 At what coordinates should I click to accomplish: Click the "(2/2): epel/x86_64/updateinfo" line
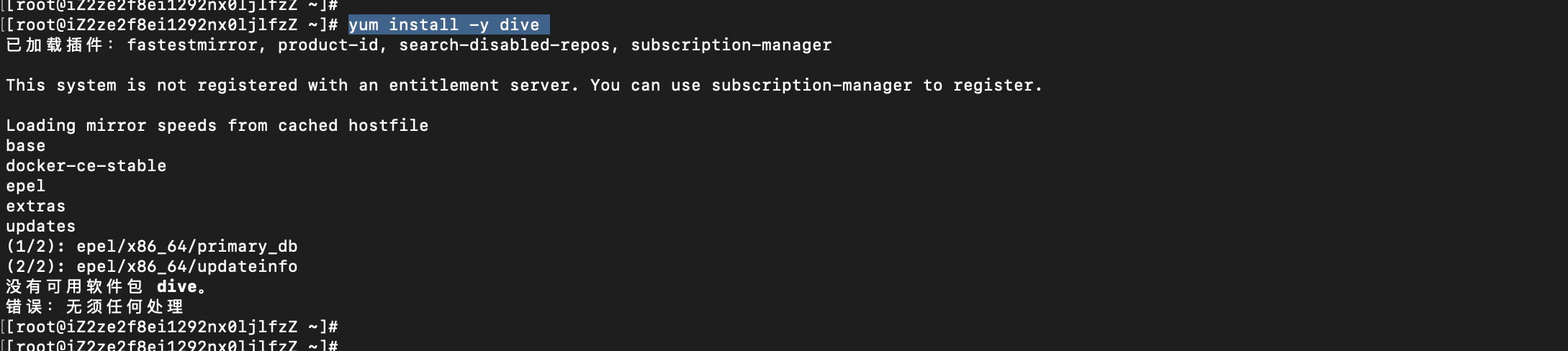pyautogui.click(x=152, y=267)
